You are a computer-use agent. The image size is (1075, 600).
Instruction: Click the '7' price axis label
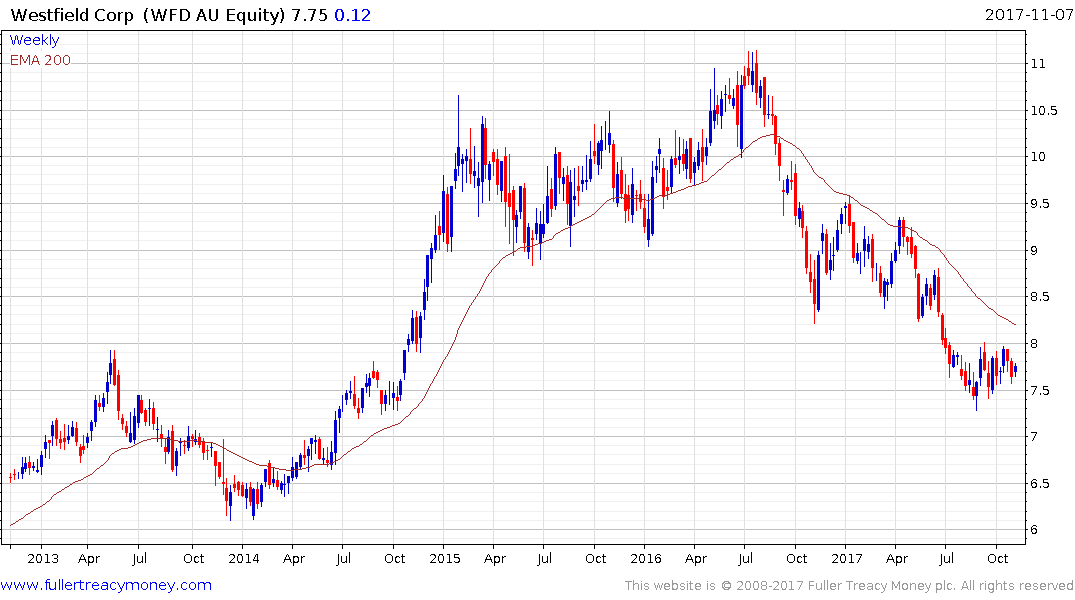[1034, 437]
